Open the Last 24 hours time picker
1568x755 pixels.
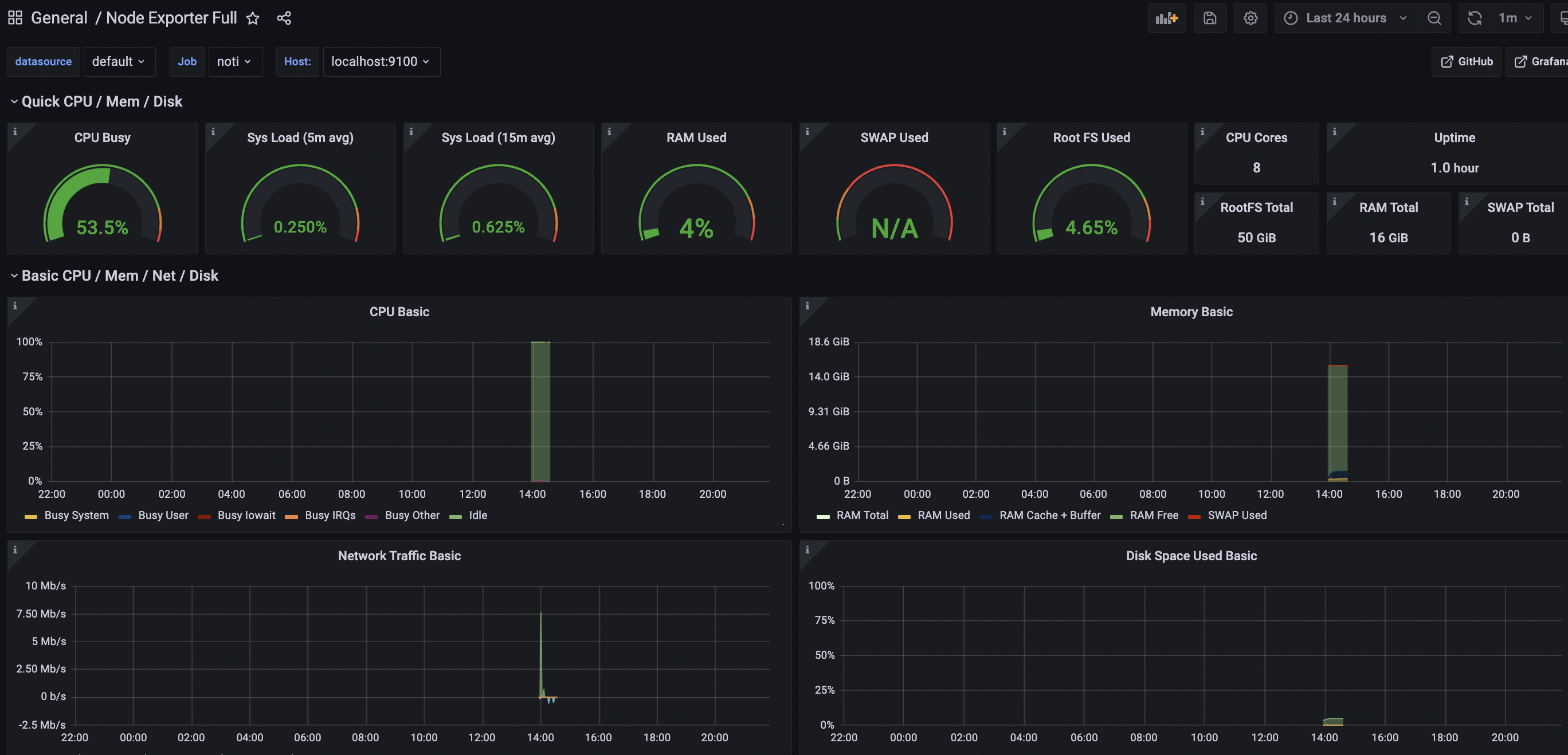1345,18
